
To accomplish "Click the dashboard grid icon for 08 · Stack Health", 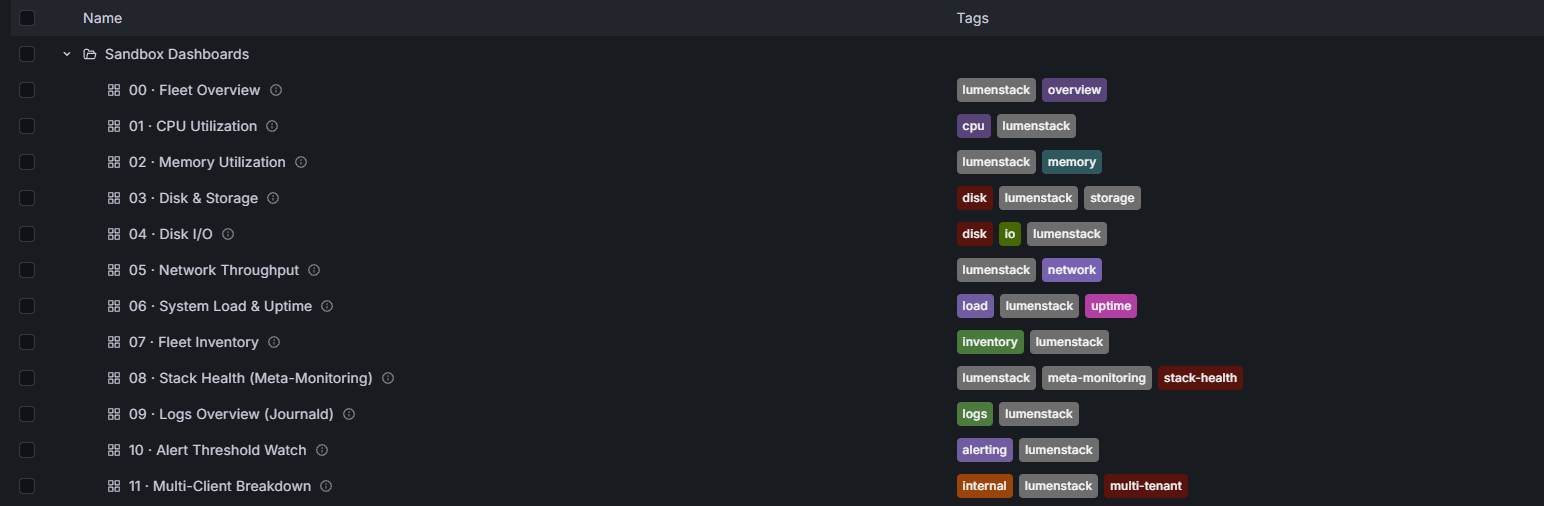I will coord(114,378).
